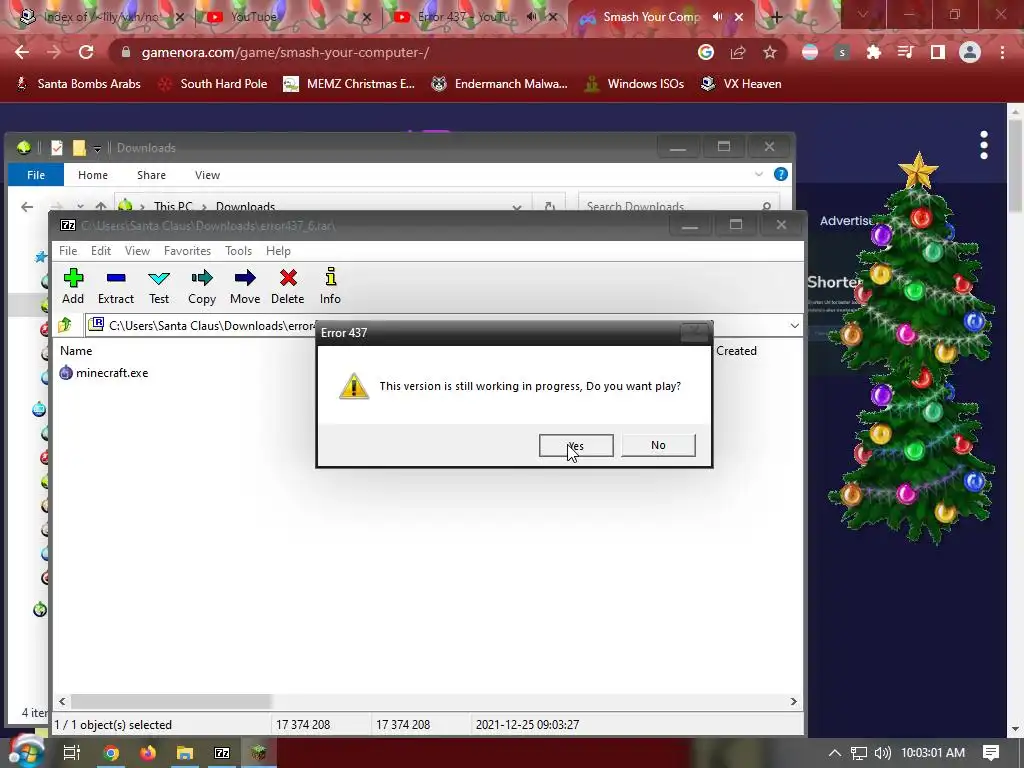The width and height of the screenshot is (1024, 768).
Task: Open the VX Heaven bookmark
Action: (x=741, y=84)
